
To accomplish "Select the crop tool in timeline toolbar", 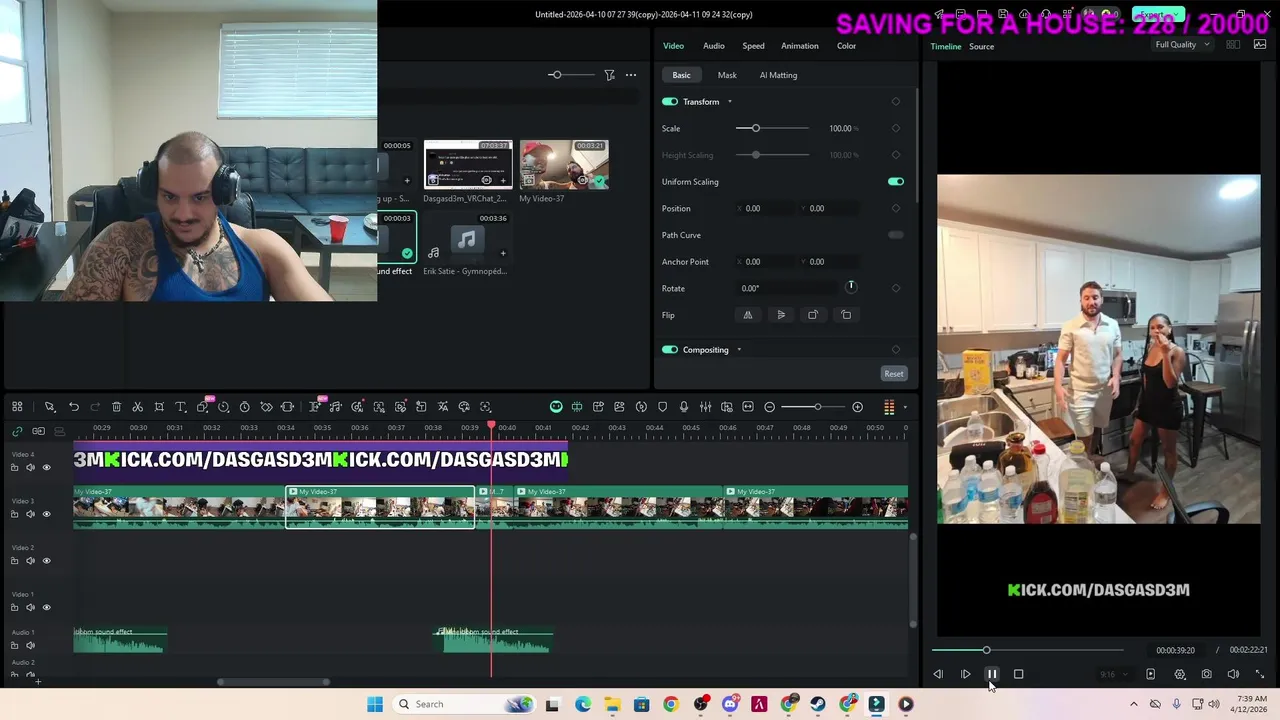I will click(x=159, y=407).
